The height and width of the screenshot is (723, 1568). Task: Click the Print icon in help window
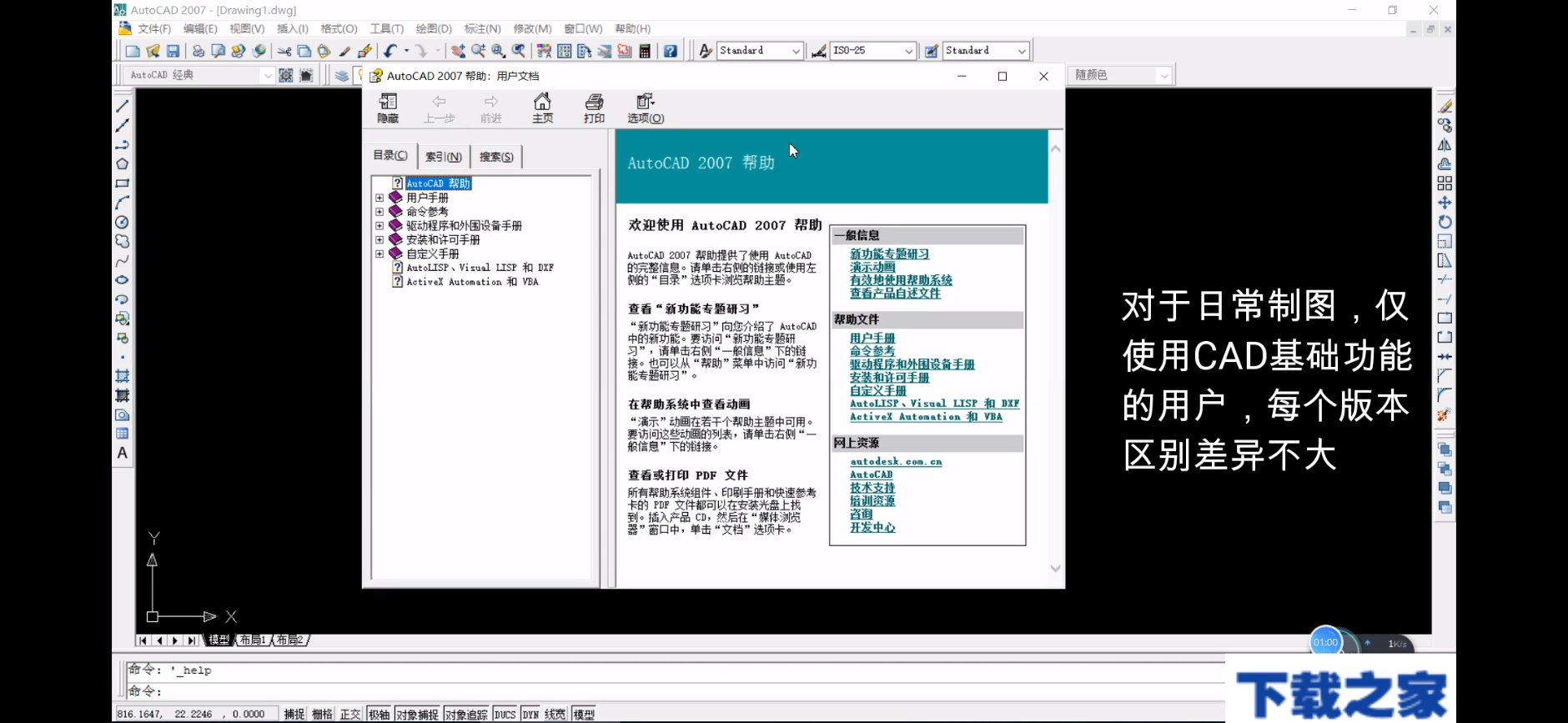[594, 108]
